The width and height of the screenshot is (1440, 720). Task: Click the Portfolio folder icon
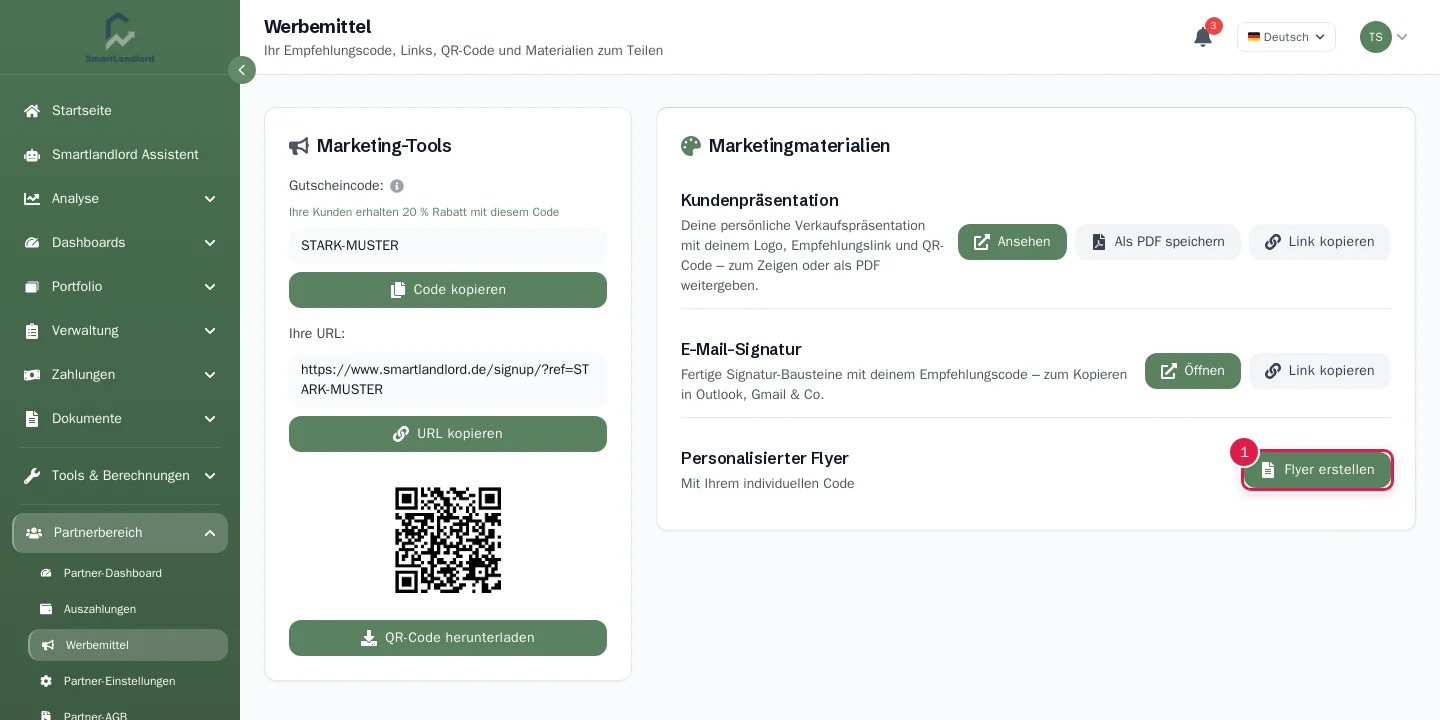[x=32, y=287]
